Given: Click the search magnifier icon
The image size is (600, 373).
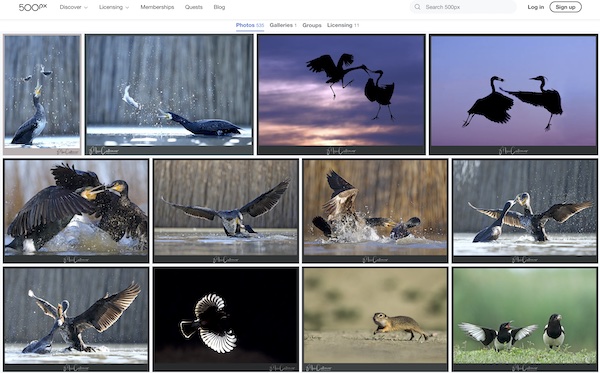Looking at the screenshot, I should pos(417,7).
